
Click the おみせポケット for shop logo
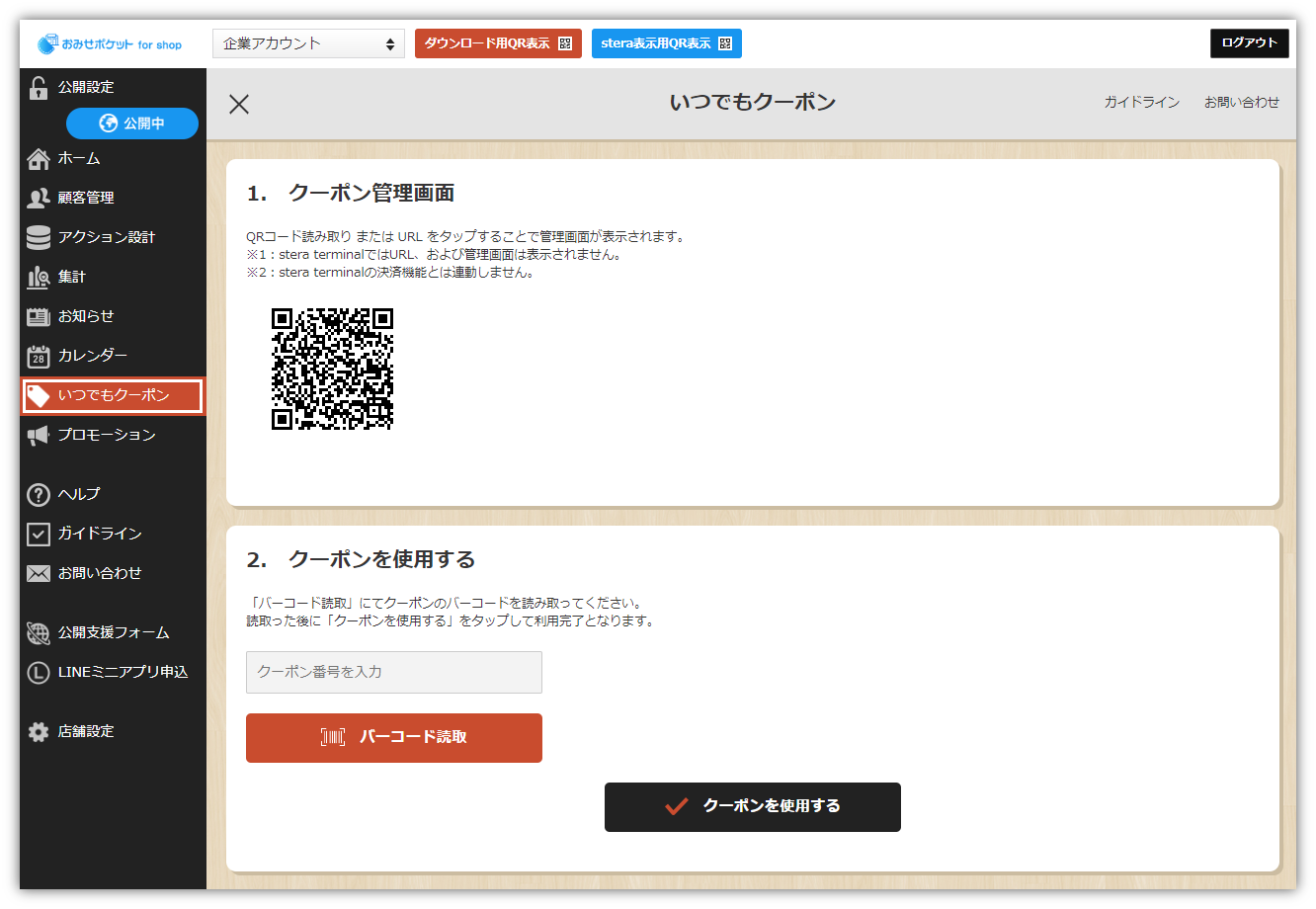click(x=110, y=44)
